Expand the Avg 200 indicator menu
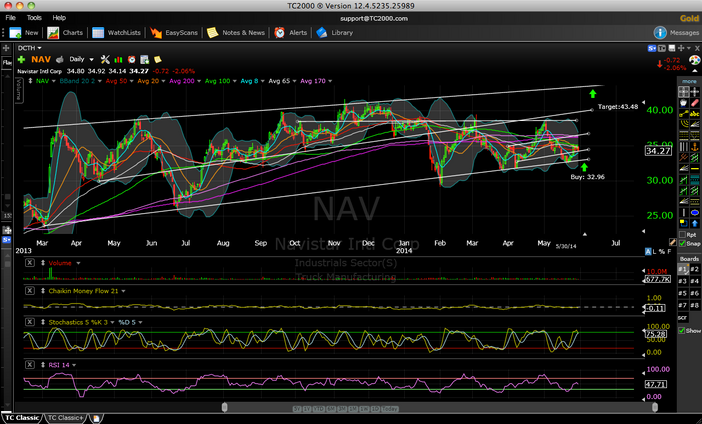The image size is (702, 424). click(x=198, y=81)
